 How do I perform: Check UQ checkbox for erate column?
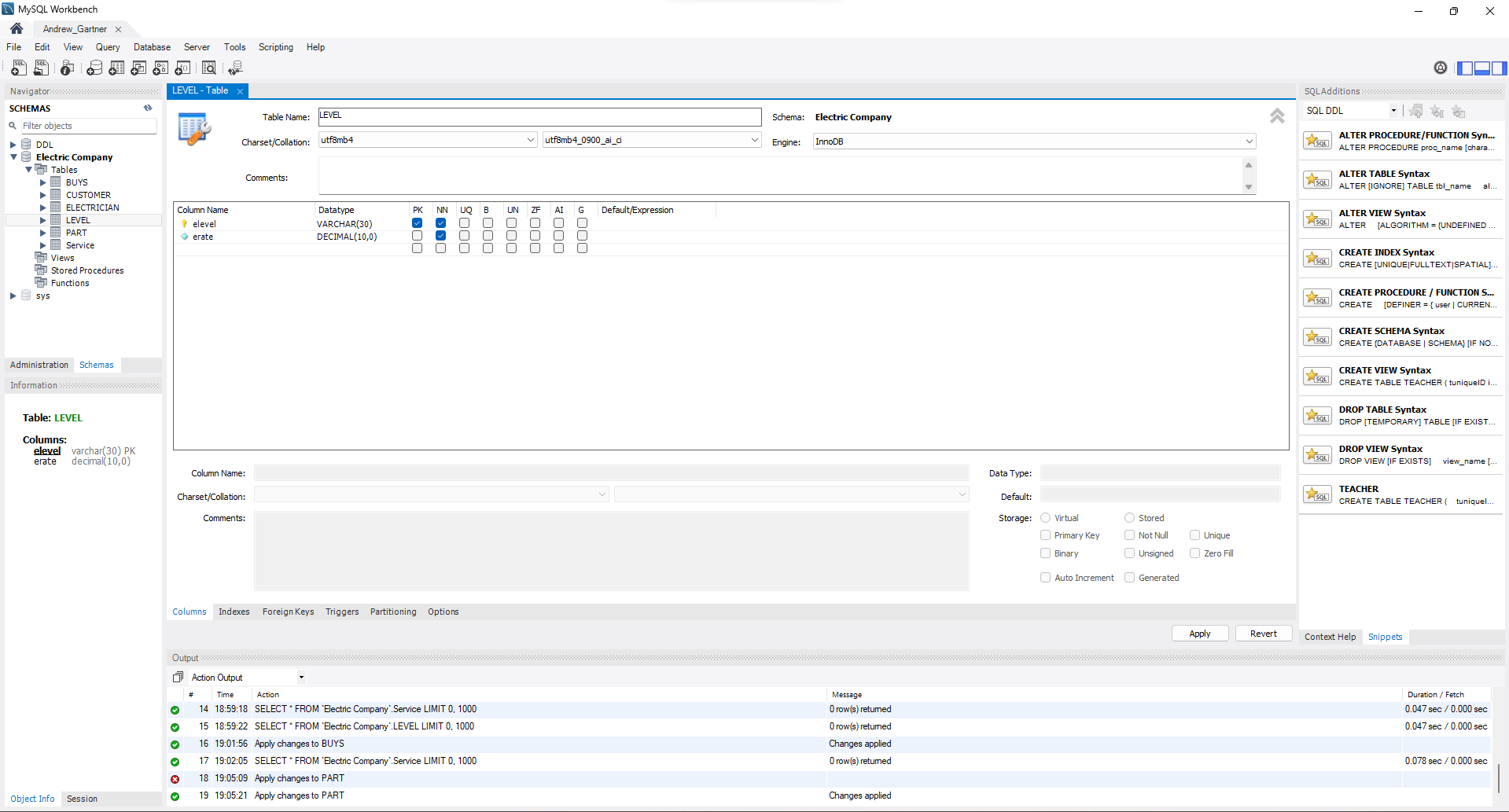coord(465,236)
